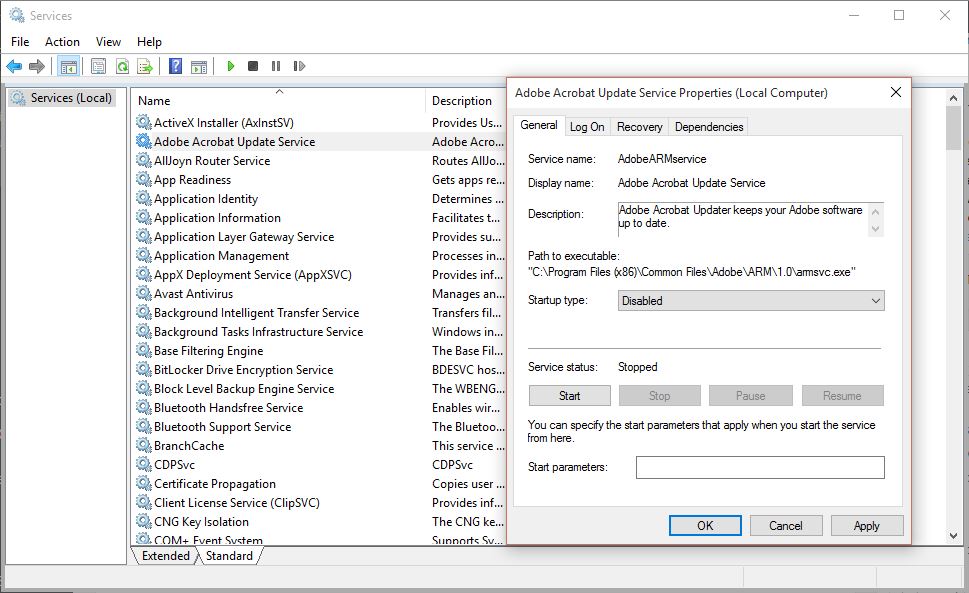Click the gear icon beside ActiveX Installer
The image size is (969, 593).
point(143,122)
